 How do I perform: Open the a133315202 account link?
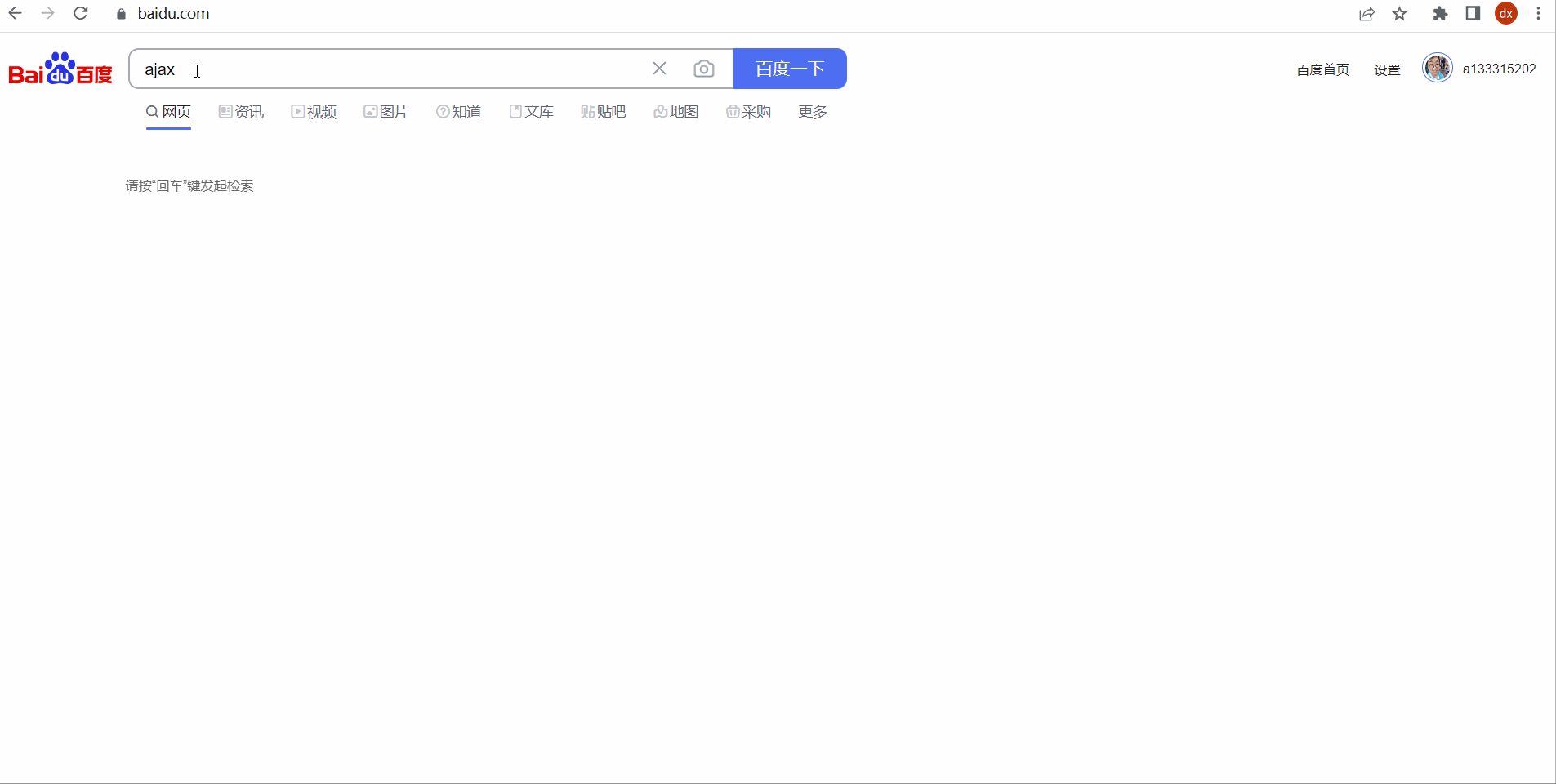coord(1500,69)
